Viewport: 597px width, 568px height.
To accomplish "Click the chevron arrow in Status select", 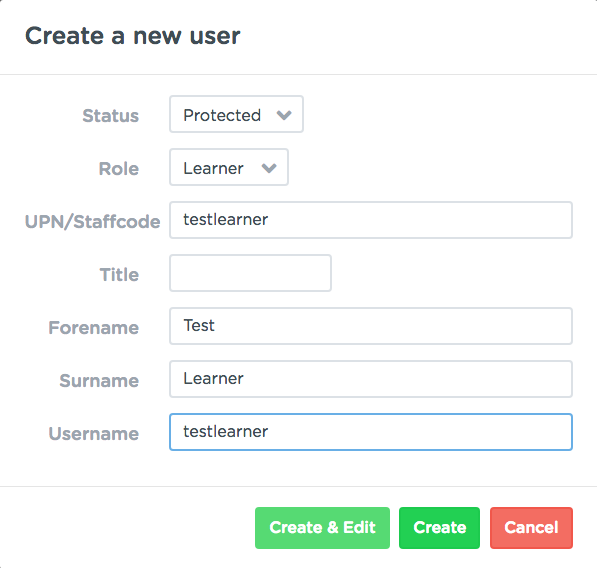I will pyautogui.click(x=284, y=115).
